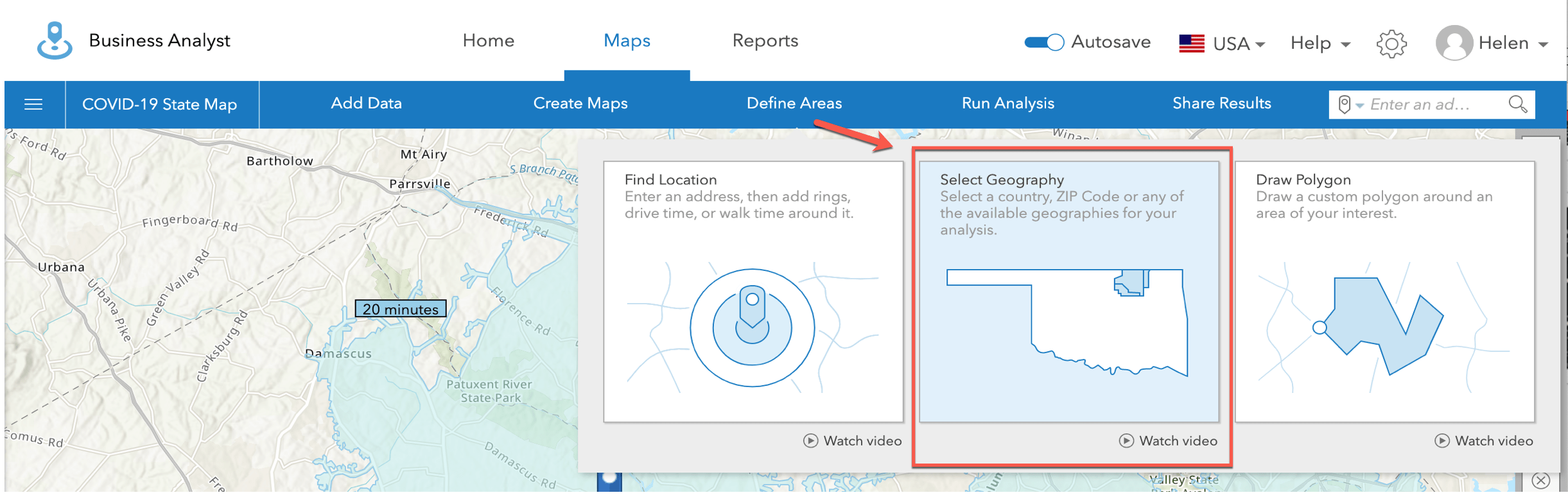Expand the Help dropdown menu
Viewport: 1568px width, 495px height.
click(x=1320, y=43)
